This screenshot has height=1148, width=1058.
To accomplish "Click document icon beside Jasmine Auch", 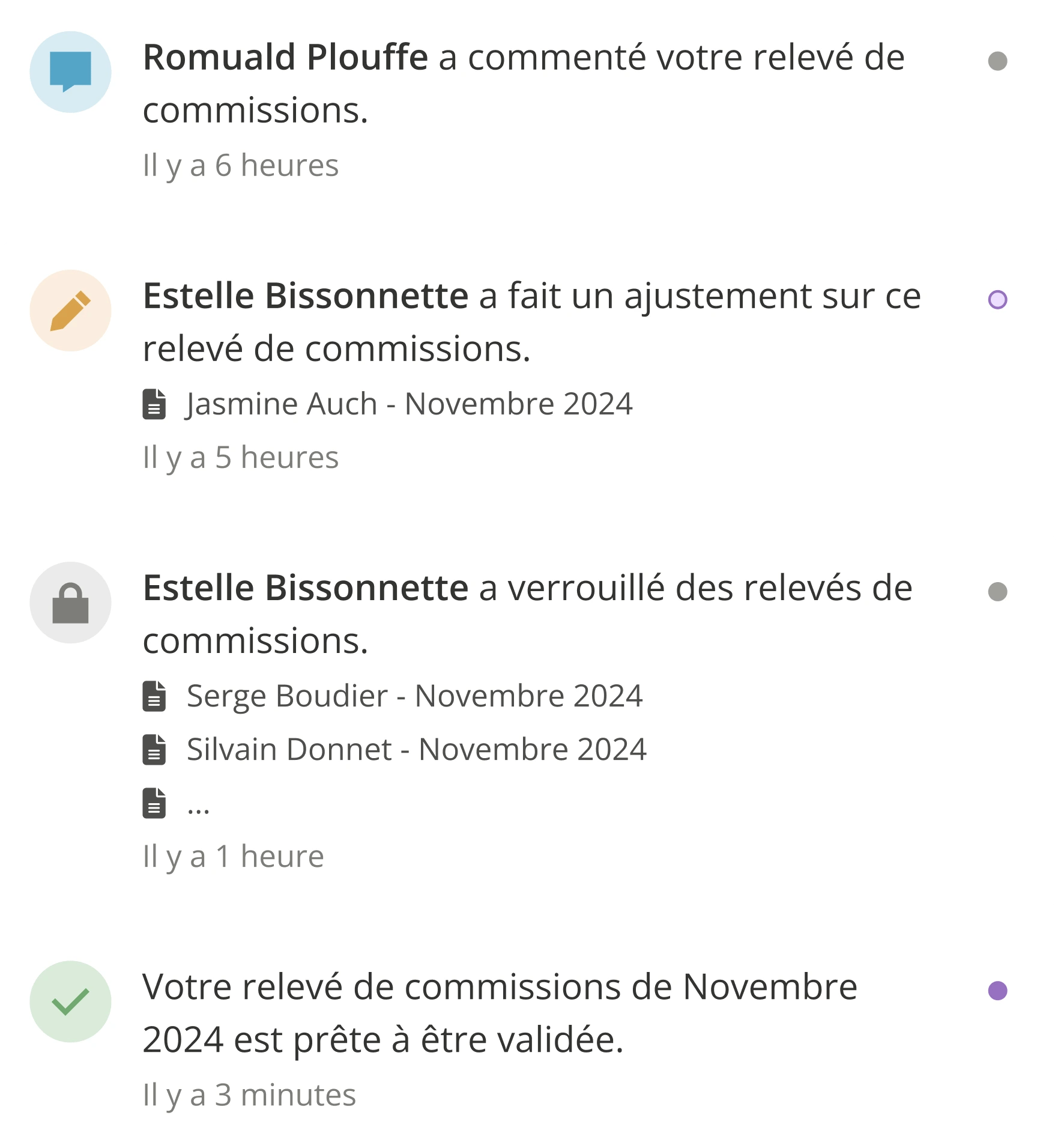I will click(154, 404).
